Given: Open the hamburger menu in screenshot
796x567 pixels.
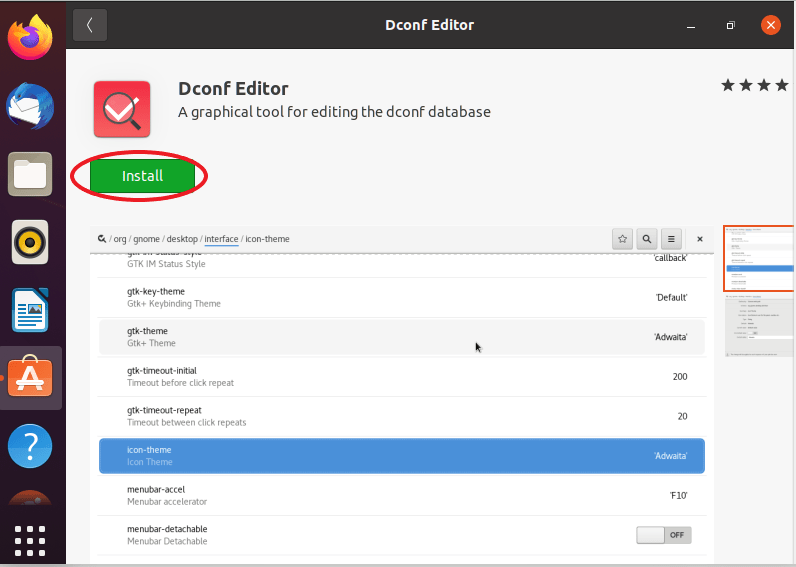Looking at the screenshot, I should (671, 239).
